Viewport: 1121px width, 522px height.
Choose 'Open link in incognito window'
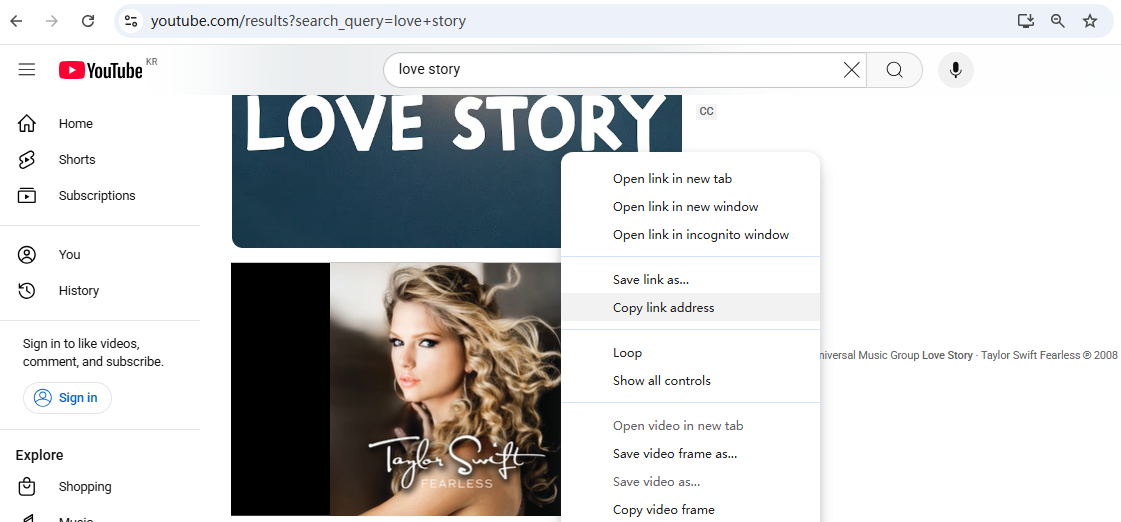(690, 235)
